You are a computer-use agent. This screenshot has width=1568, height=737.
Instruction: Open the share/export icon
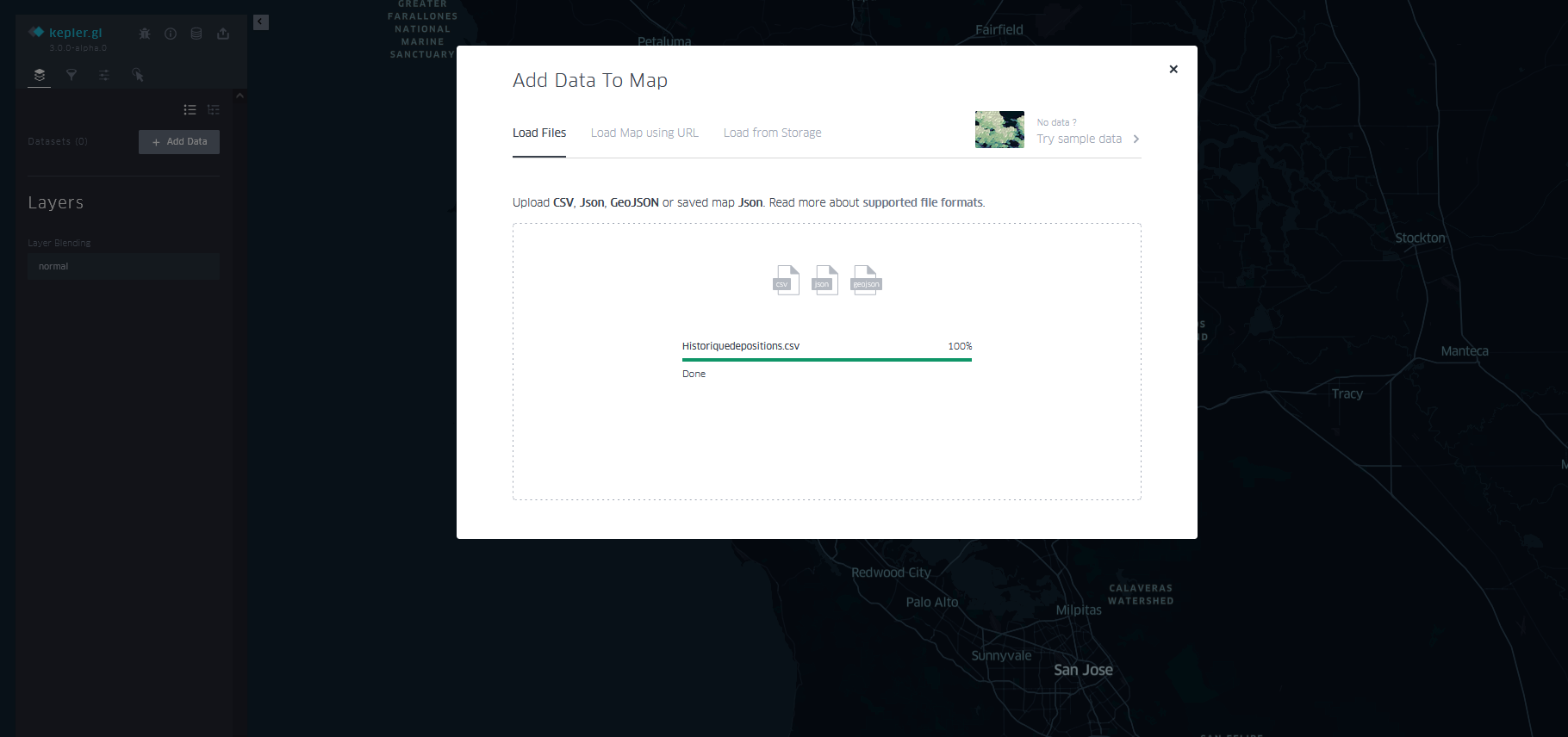[223, 34]
